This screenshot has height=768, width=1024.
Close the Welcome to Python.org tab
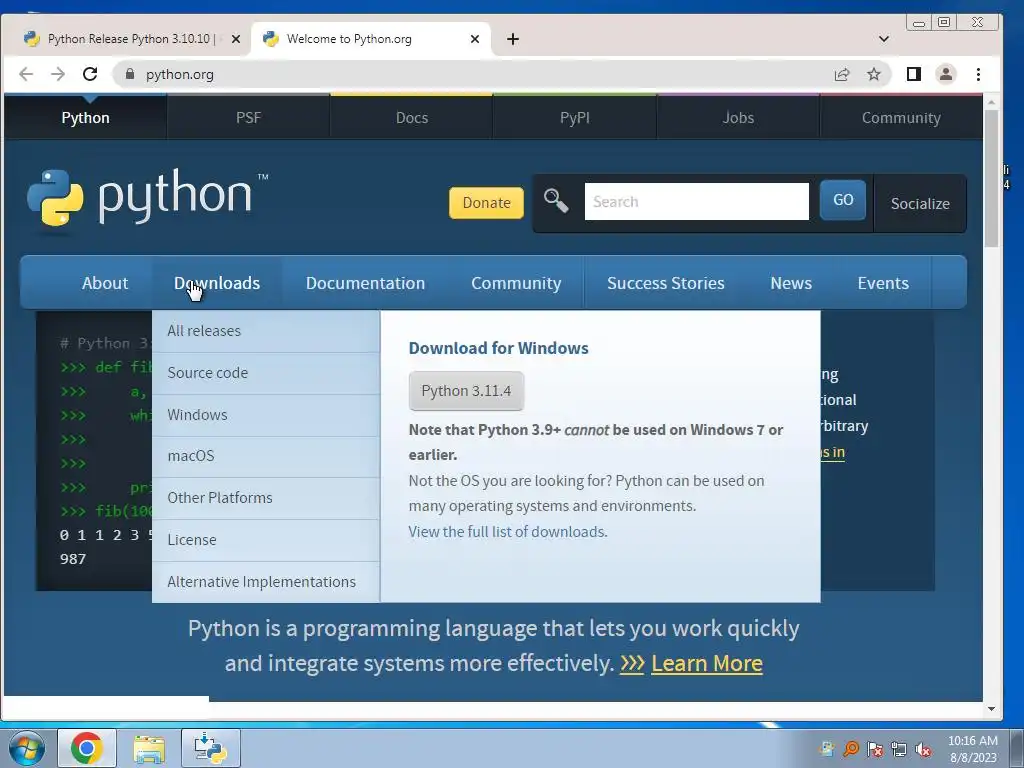pos(475,39)
